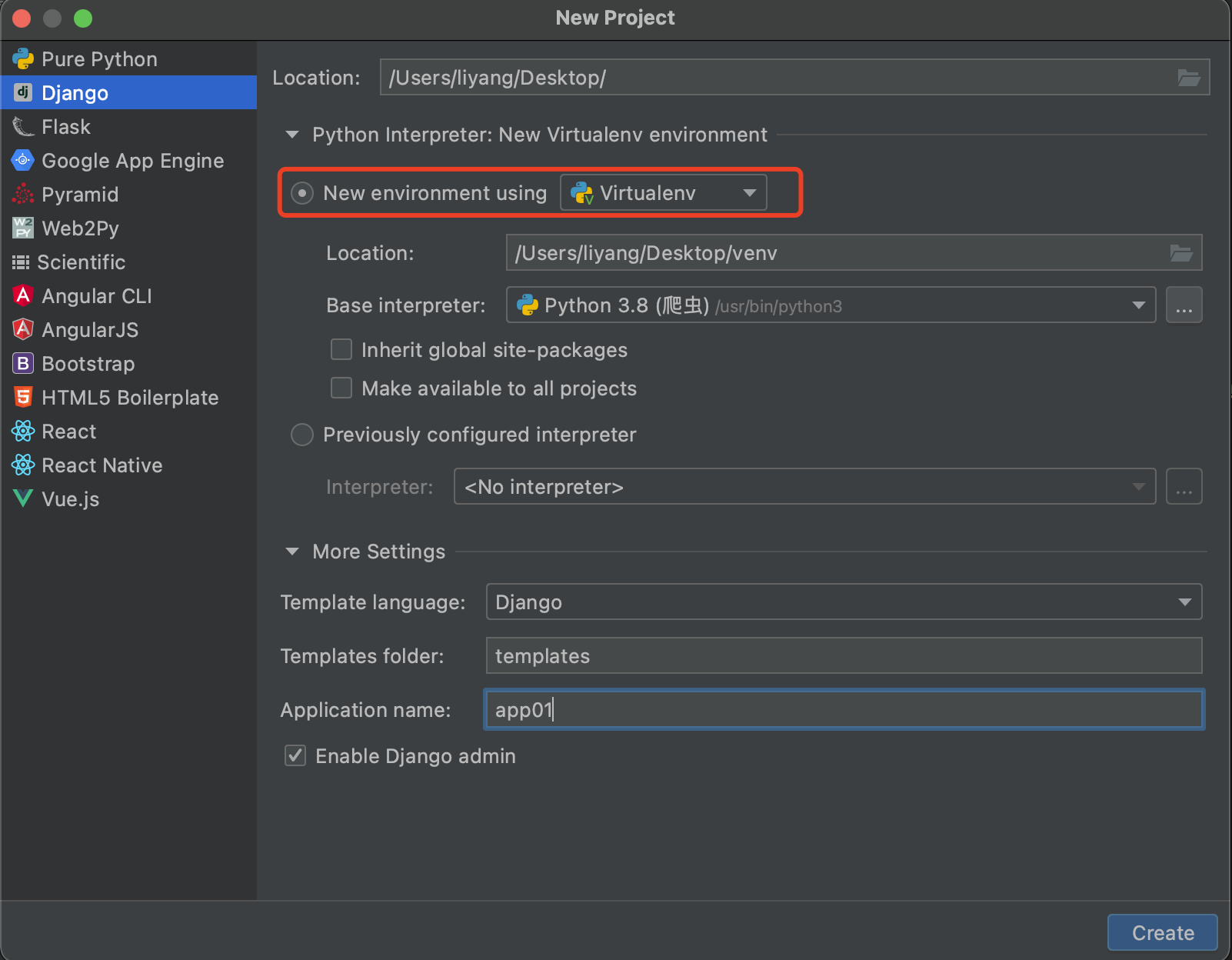
Task: Click the Virtualenv Python icon in the combo box
Action: [x=582, y=193]
